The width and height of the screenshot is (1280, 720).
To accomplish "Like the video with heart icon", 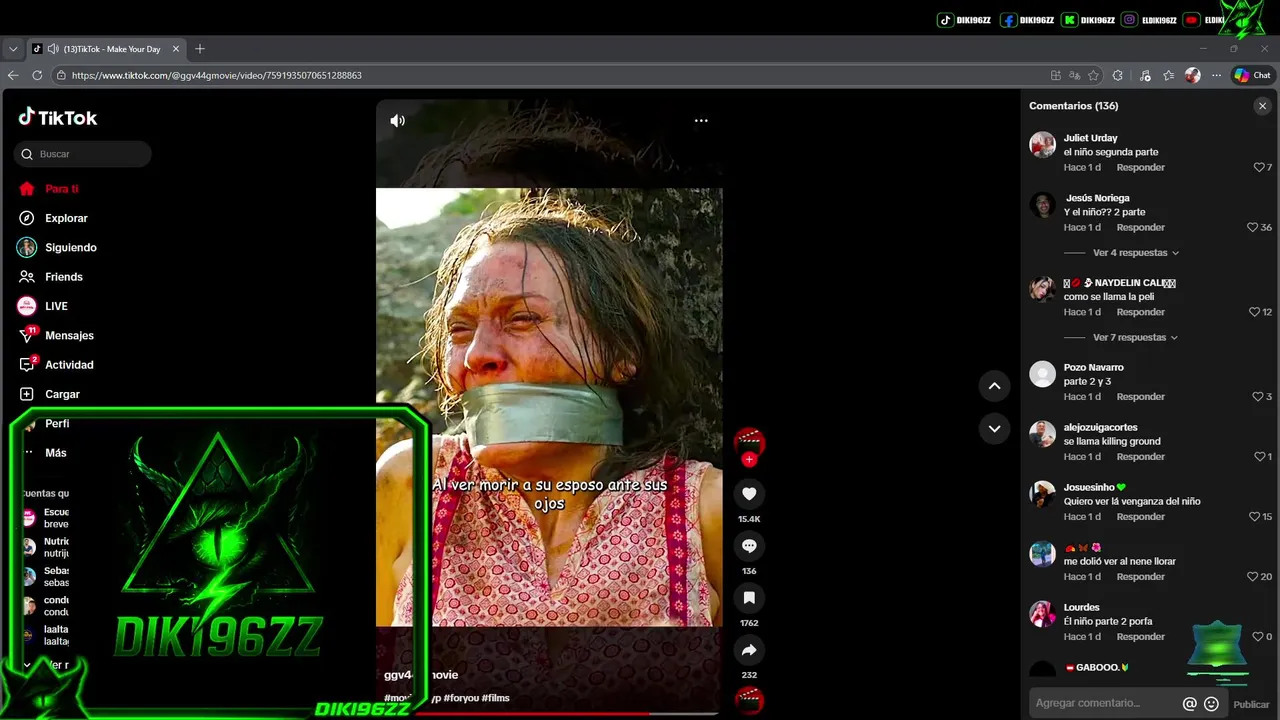I will point(749,493).
